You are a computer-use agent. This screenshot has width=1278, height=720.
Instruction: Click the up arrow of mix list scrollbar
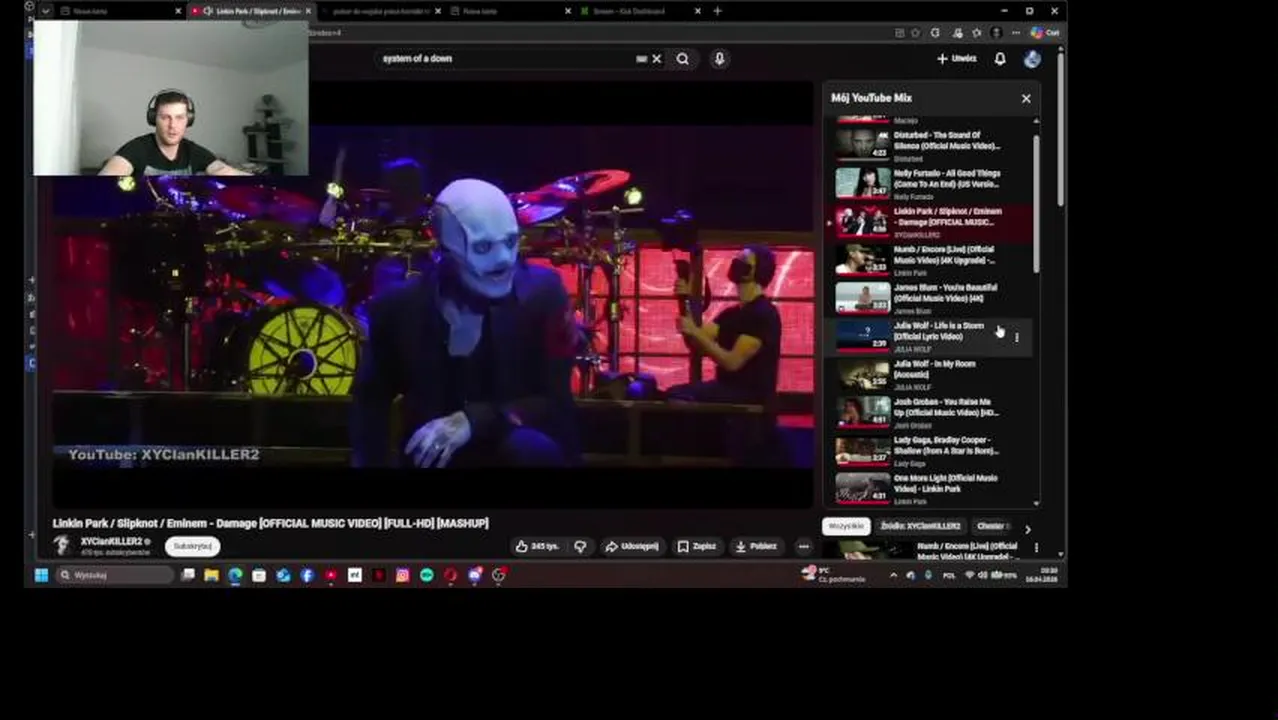(x=1036, y=121)
